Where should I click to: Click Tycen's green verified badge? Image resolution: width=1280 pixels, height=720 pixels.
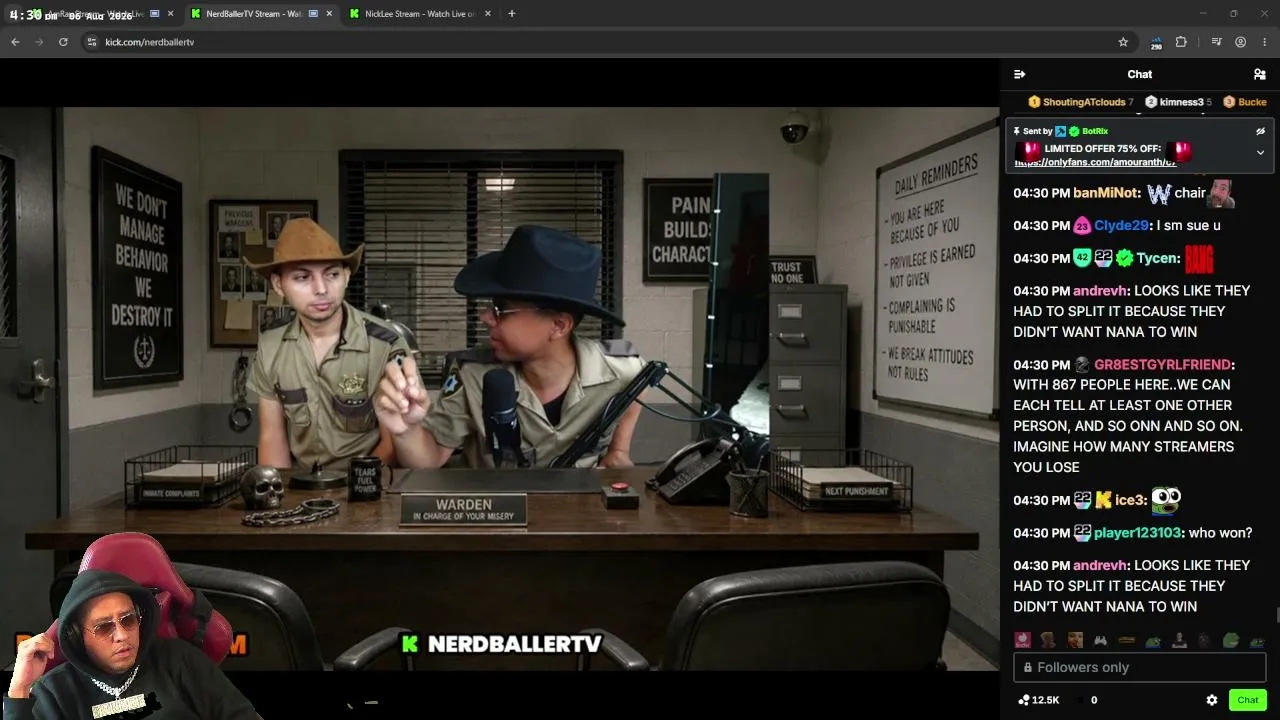click(1125, 258)
